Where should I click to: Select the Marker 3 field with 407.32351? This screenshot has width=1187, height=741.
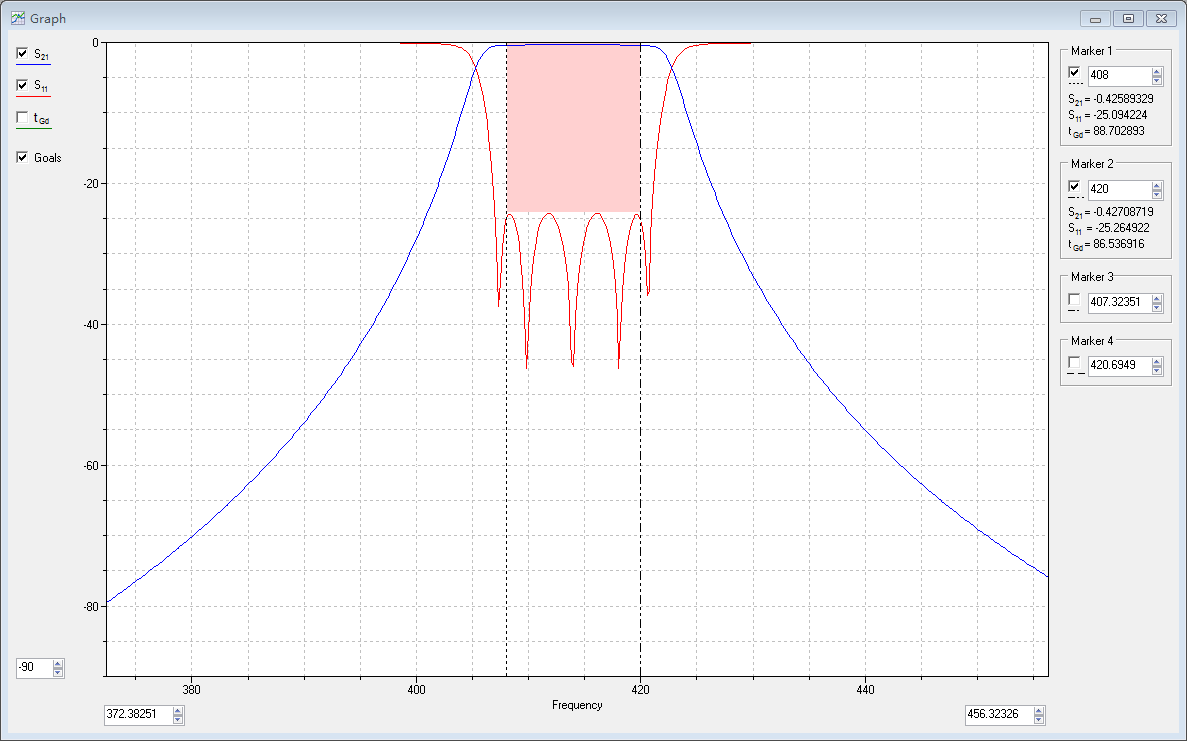(1118, 303)
